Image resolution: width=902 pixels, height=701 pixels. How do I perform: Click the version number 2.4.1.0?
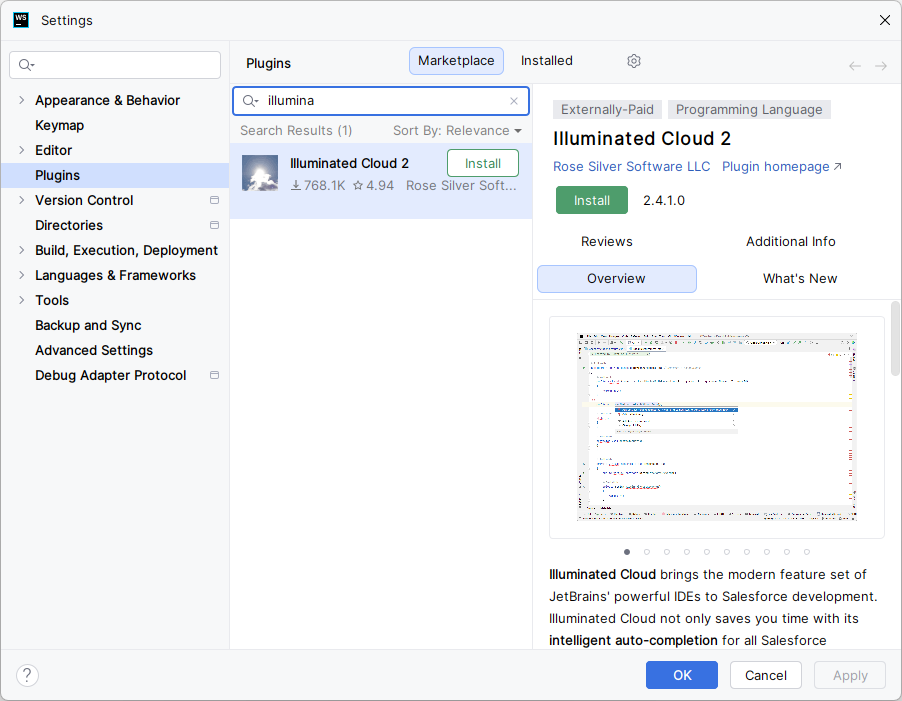pyautogui.click(x=664, y=201)
